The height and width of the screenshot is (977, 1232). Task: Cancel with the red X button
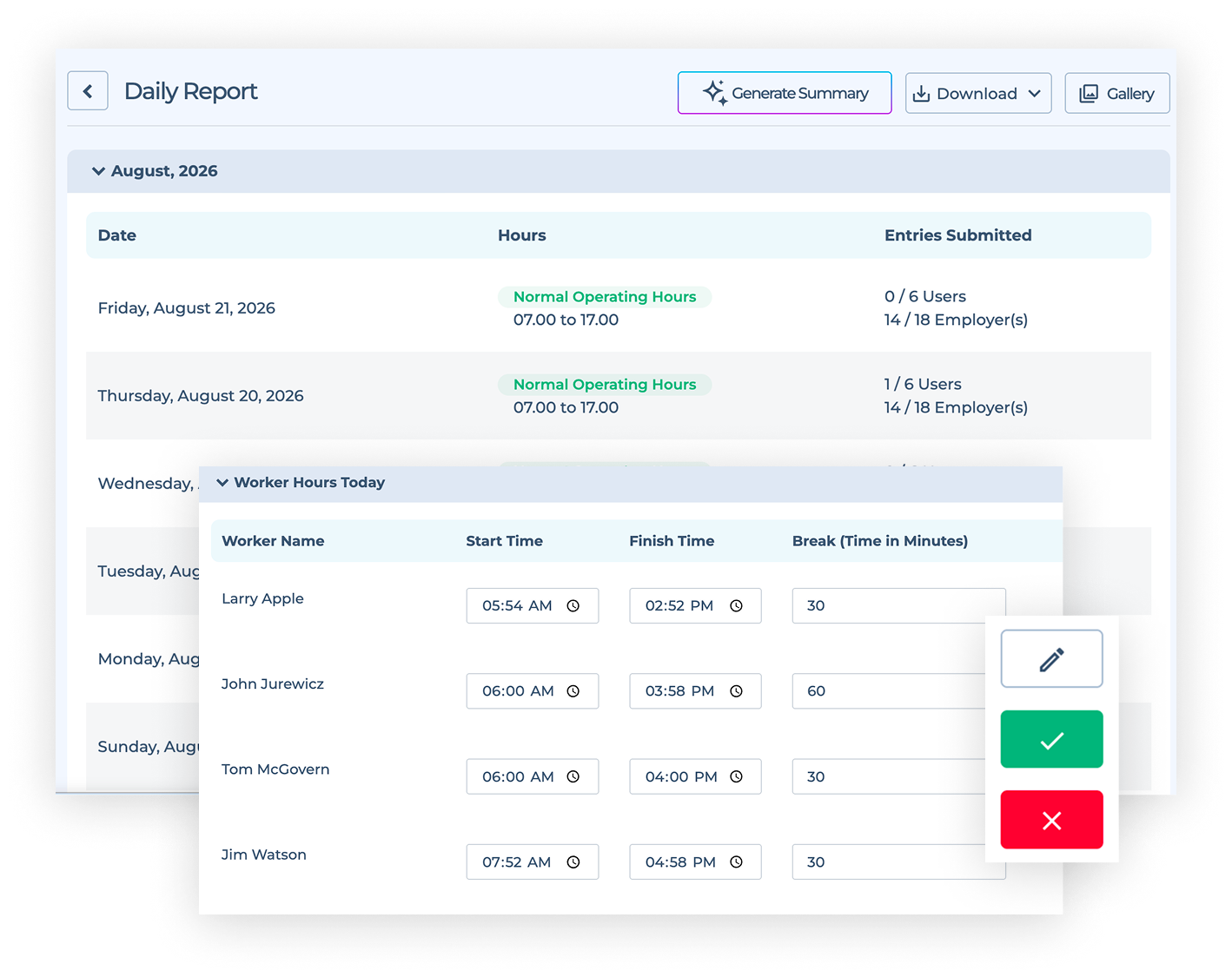[1051, 820]
